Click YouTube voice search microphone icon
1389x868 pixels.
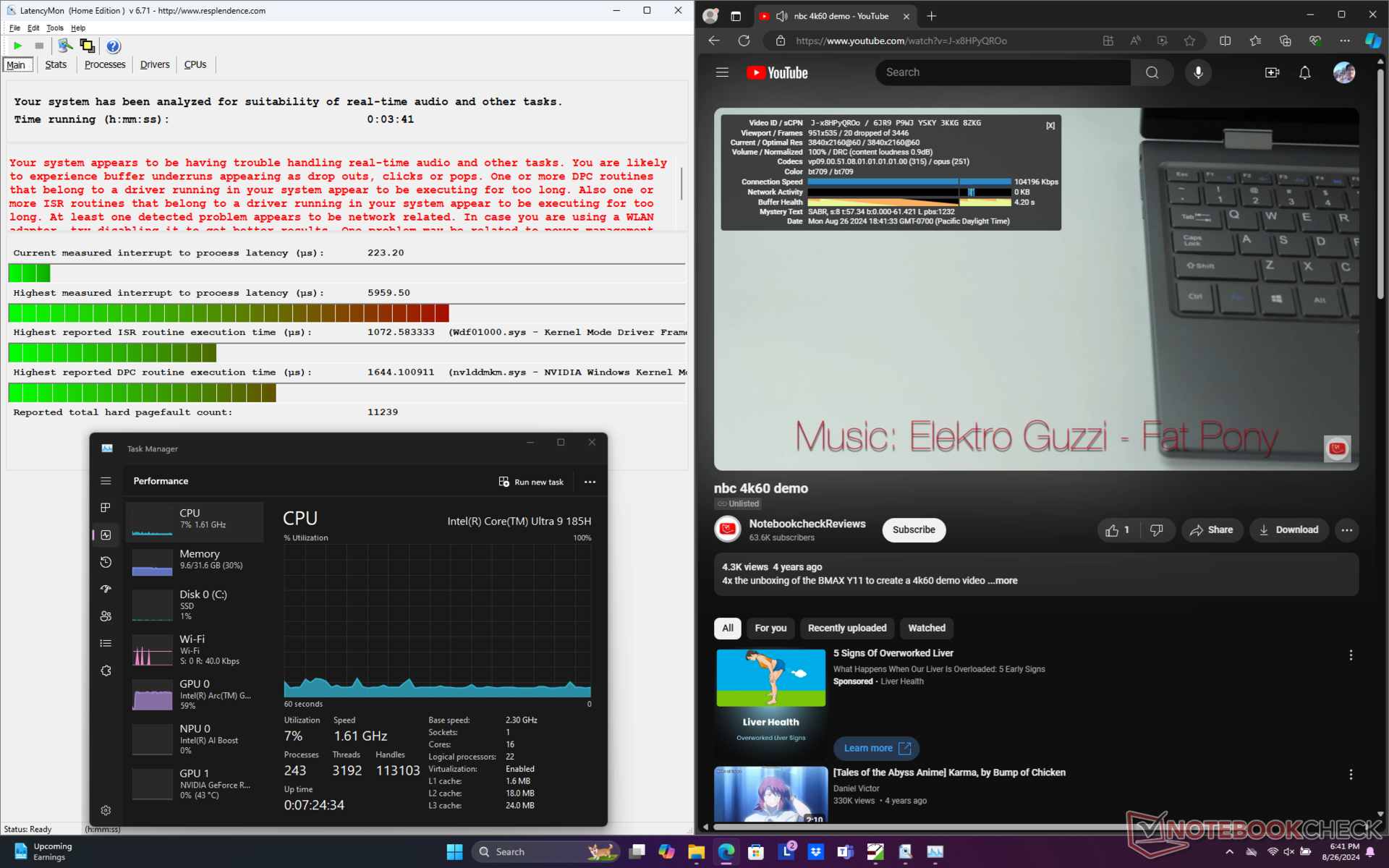1198,72
